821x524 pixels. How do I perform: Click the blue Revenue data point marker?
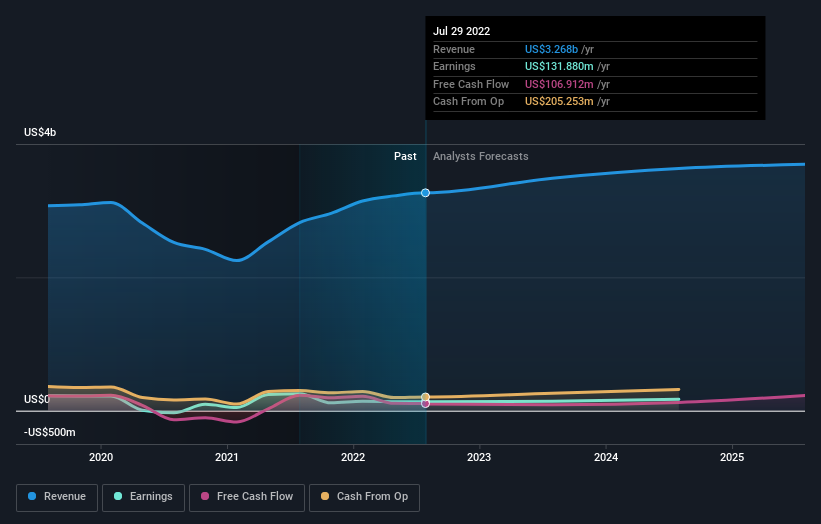pos(425,193)
